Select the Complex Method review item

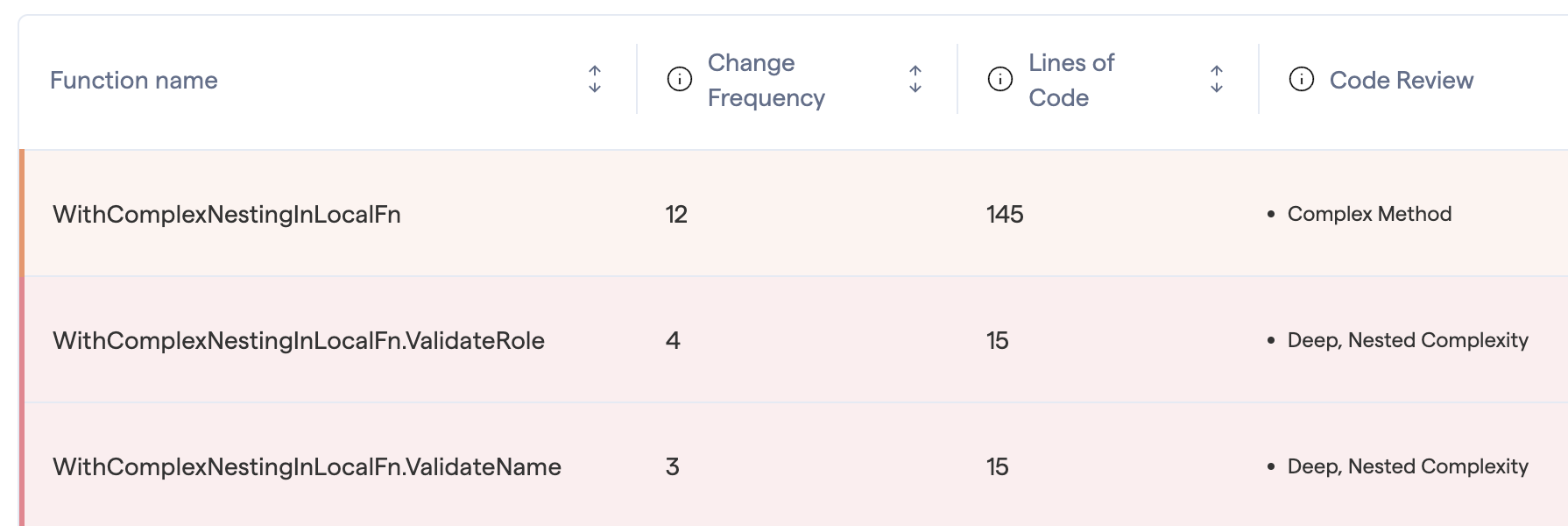point(1369,214)
